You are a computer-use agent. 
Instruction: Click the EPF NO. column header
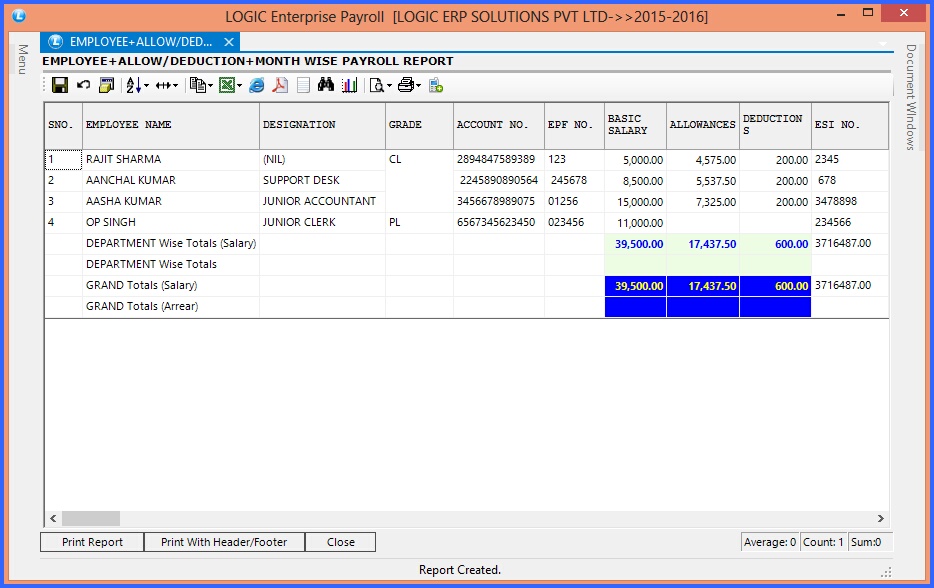click(574, 125)
